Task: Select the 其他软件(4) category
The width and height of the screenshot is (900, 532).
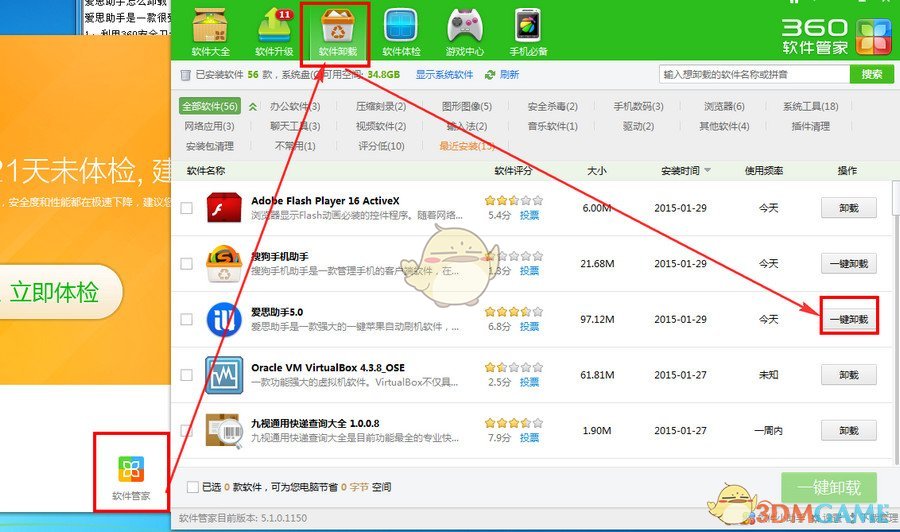Action: (724, 126)
